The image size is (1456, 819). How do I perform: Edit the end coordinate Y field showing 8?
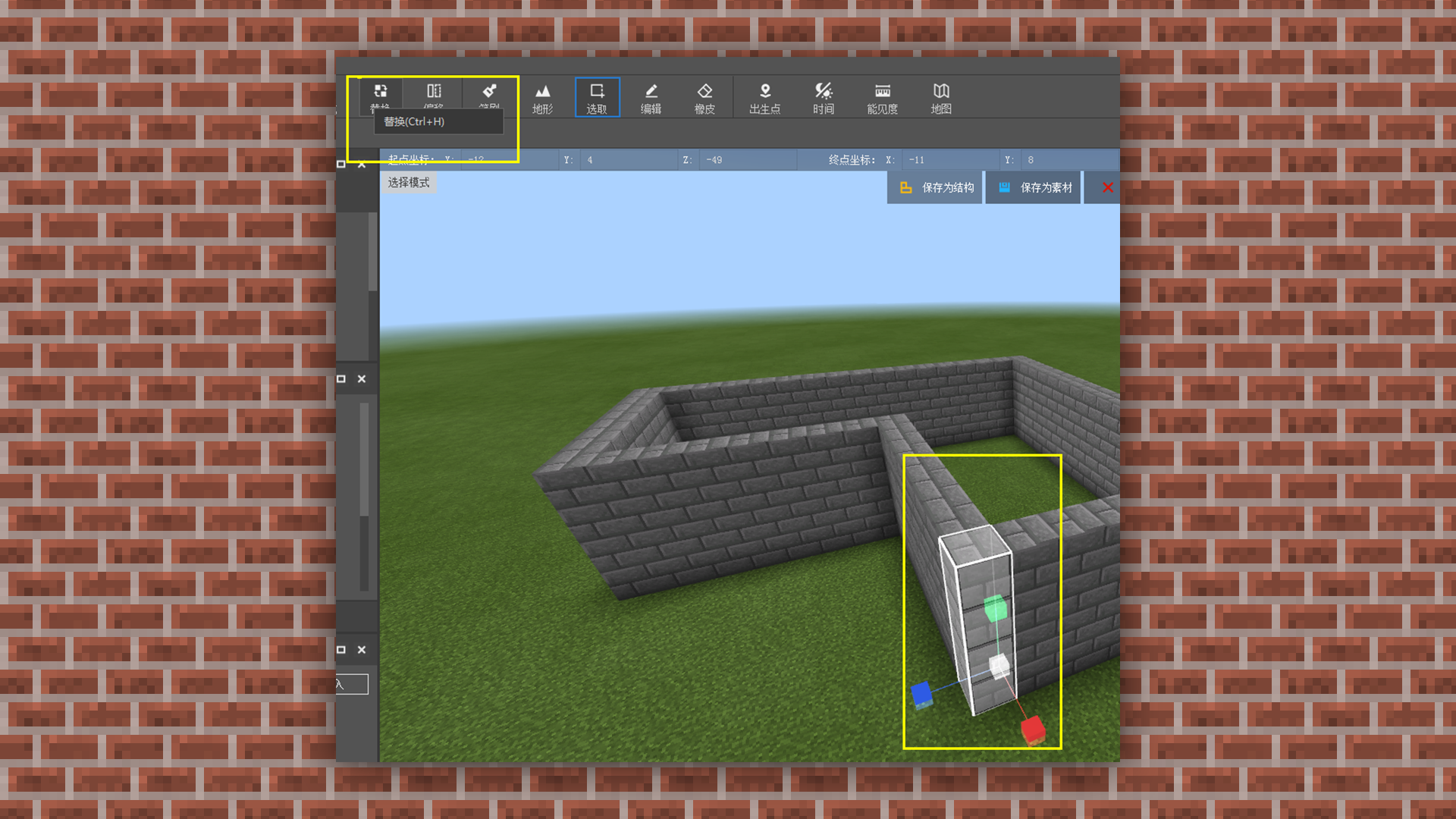(1070, 160)
